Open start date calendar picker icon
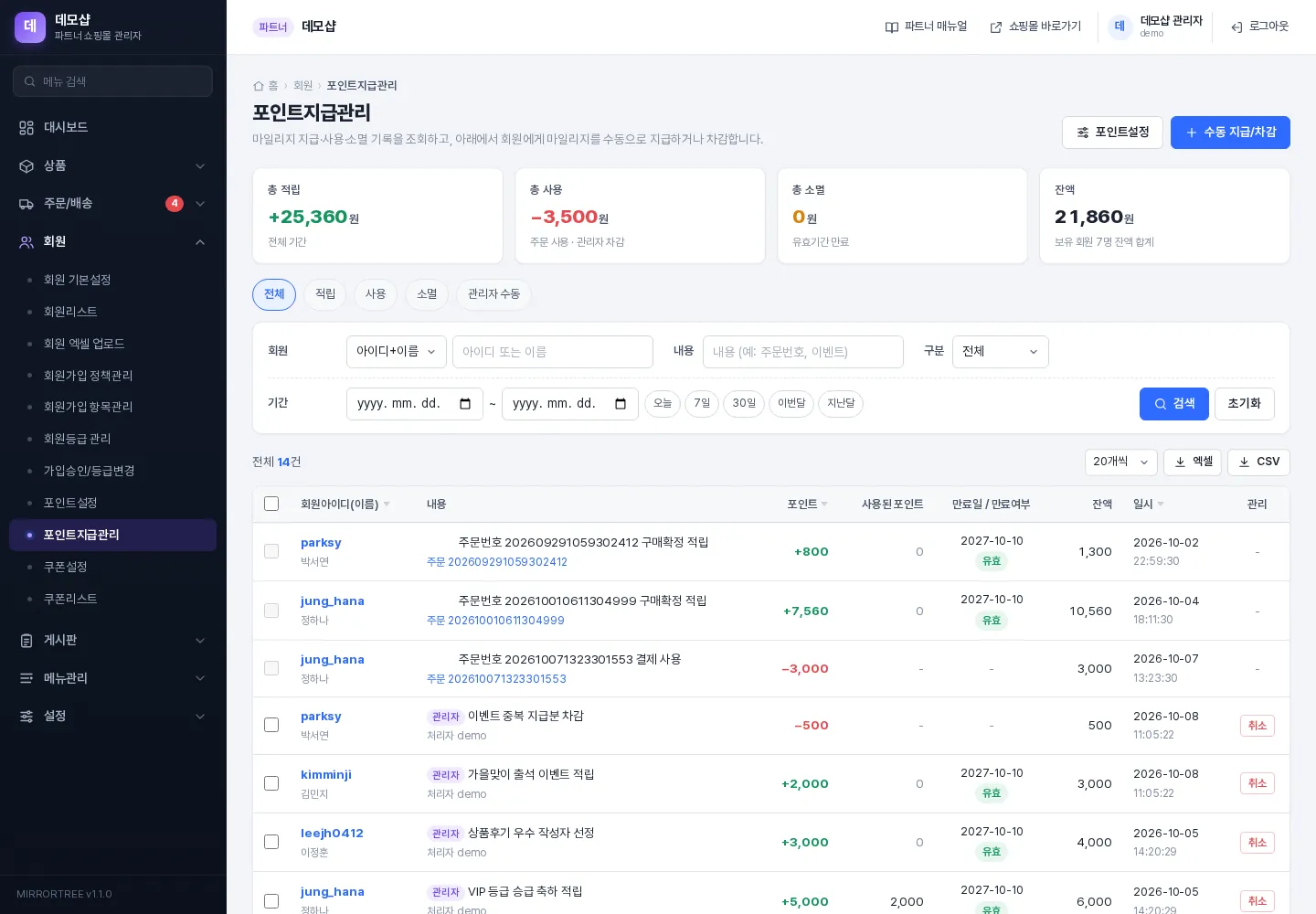 pyautogui.click(x=465, y=404)
